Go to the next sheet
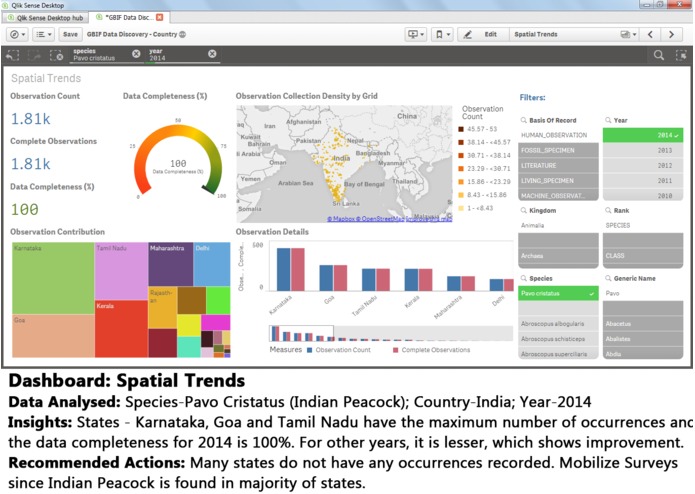Image resolution: width=695 pixels, height=494 pixels. click(x=672, y=34)
